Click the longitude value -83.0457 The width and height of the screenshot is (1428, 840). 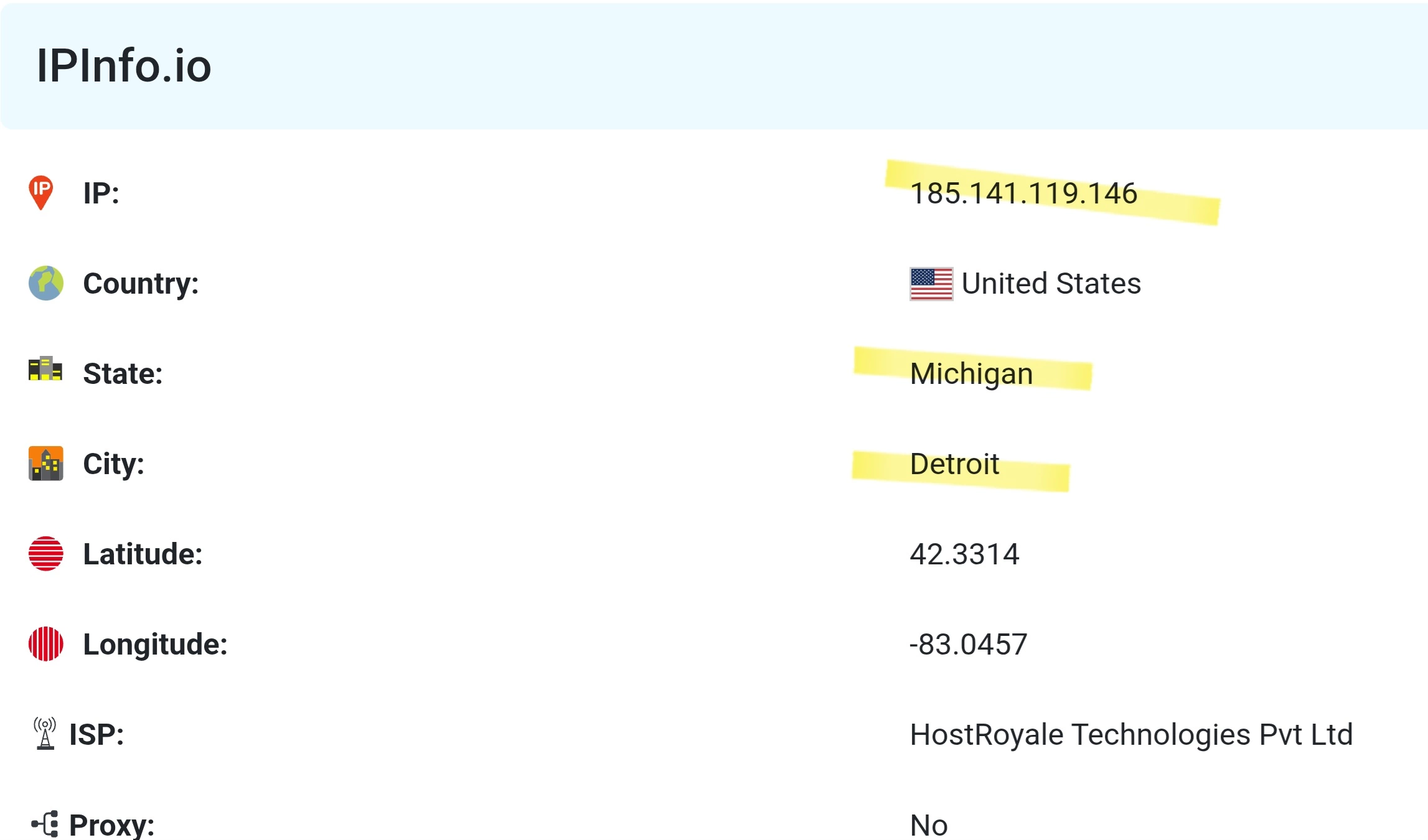tap(968, 645)
